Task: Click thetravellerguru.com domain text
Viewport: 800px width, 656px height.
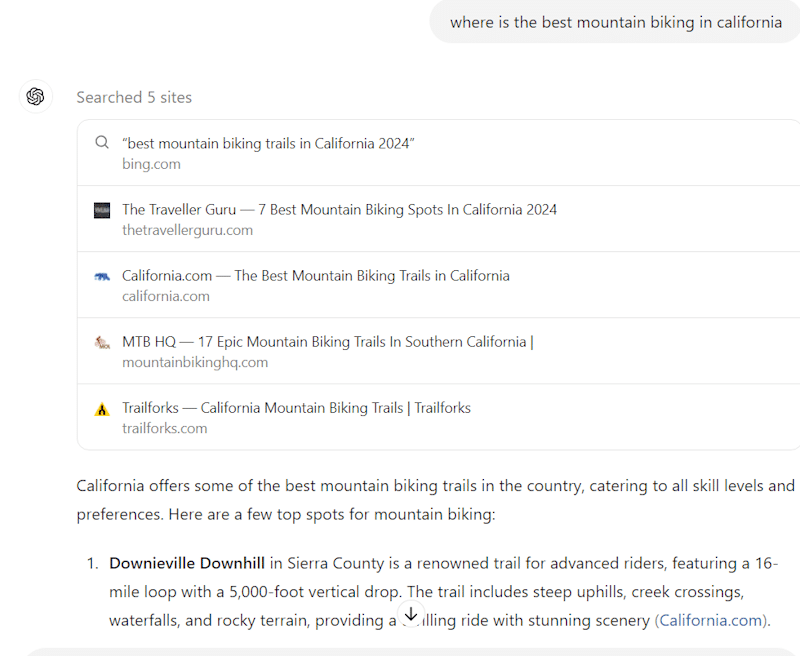Action: coord(187,230)
